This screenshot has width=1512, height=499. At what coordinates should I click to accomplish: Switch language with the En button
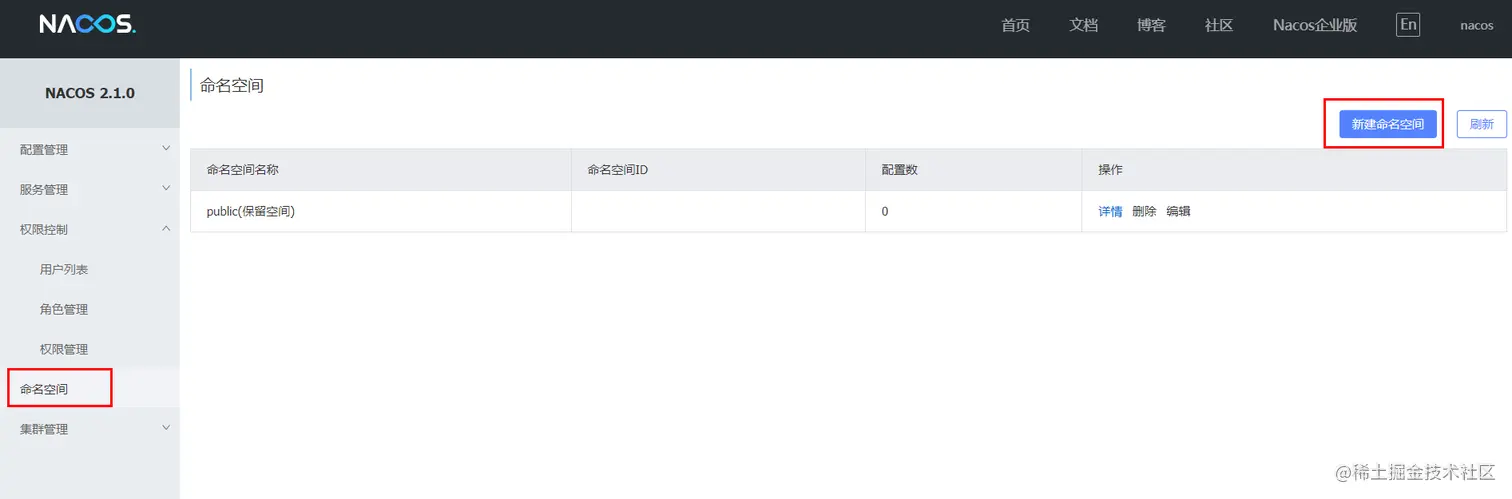click(1408, 25)
